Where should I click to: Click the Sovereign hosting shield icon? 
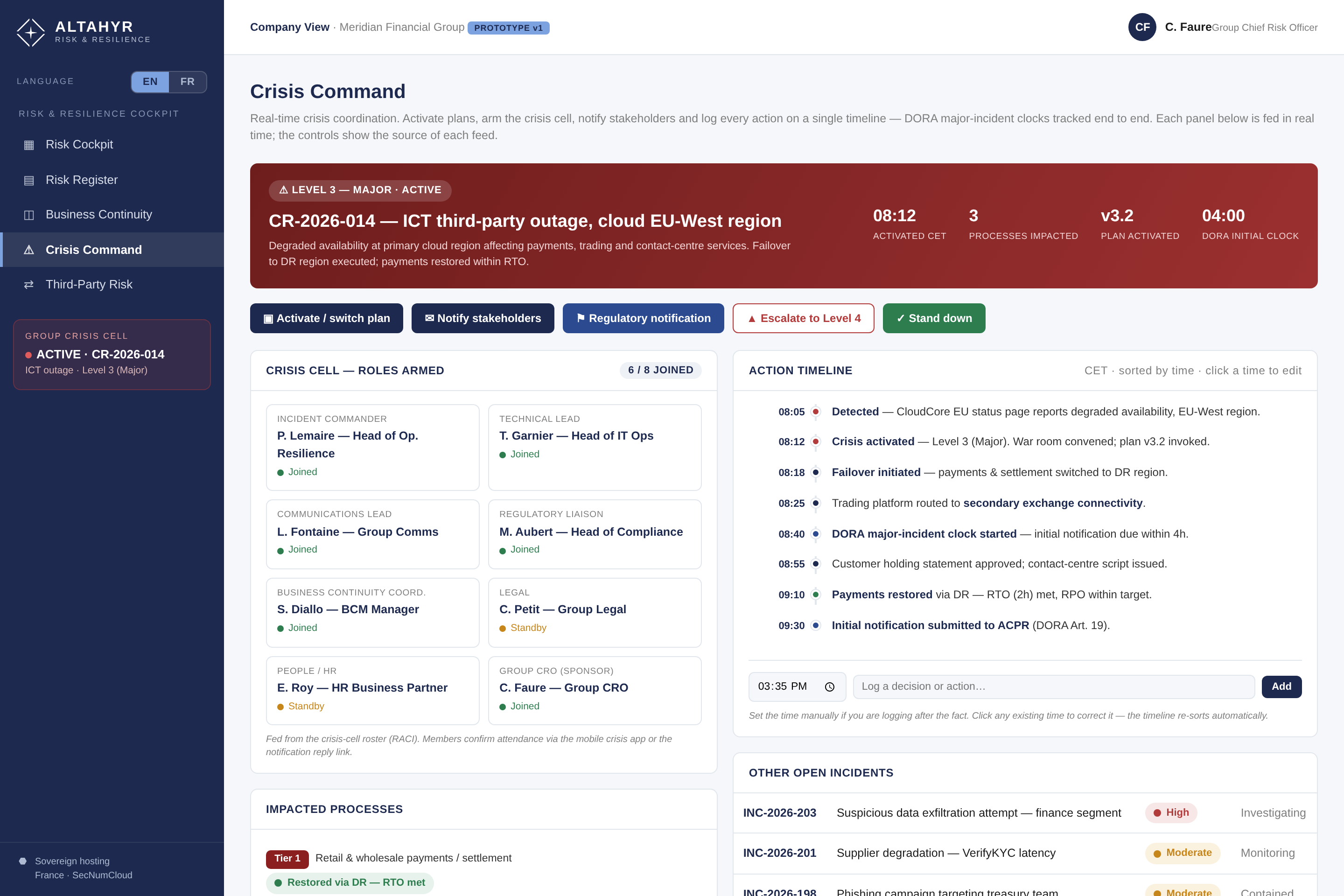[x=23, y=861]
